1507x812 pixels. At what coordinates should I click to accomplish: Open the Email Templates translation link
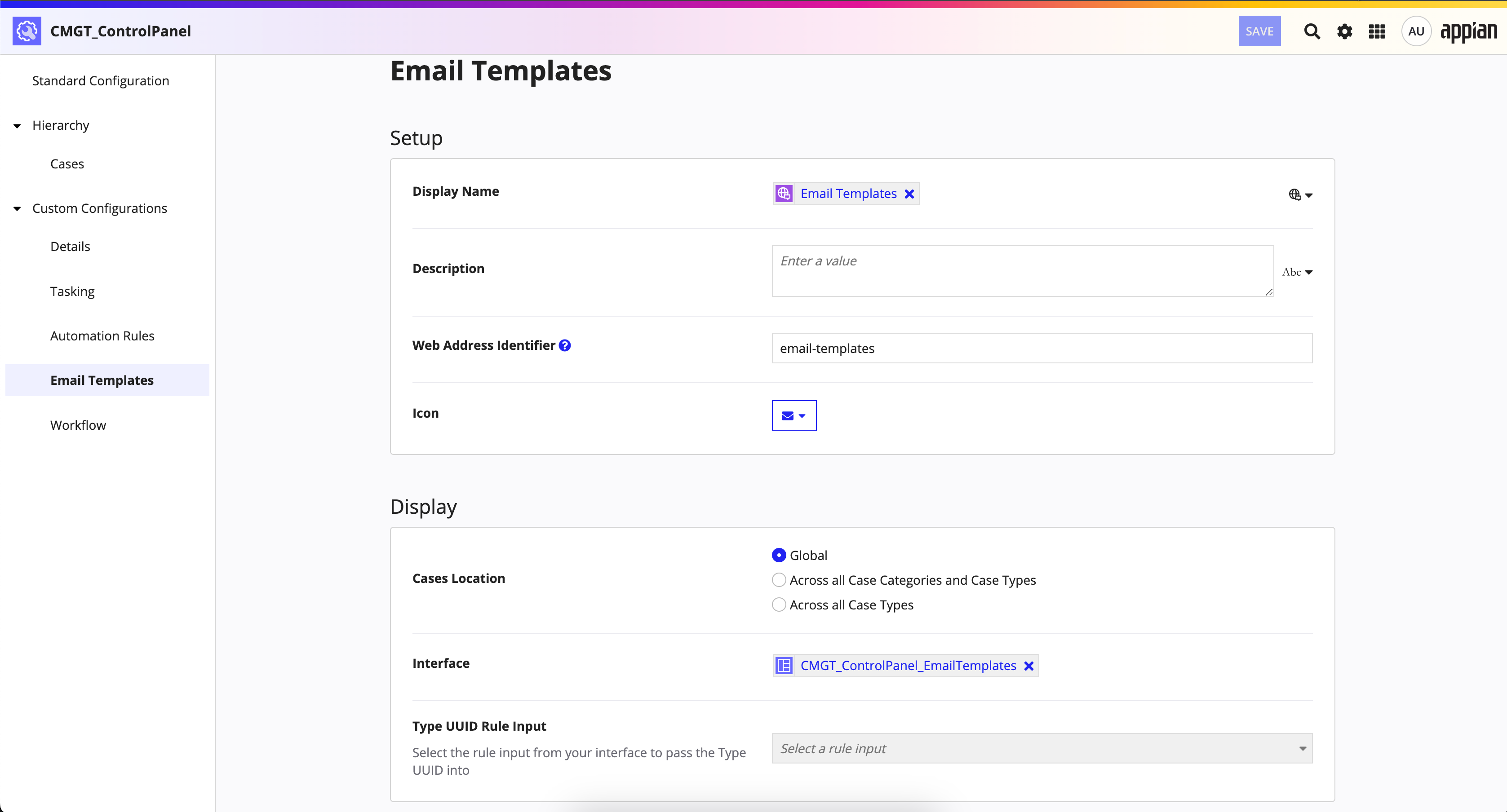click(x=848, y=194)
